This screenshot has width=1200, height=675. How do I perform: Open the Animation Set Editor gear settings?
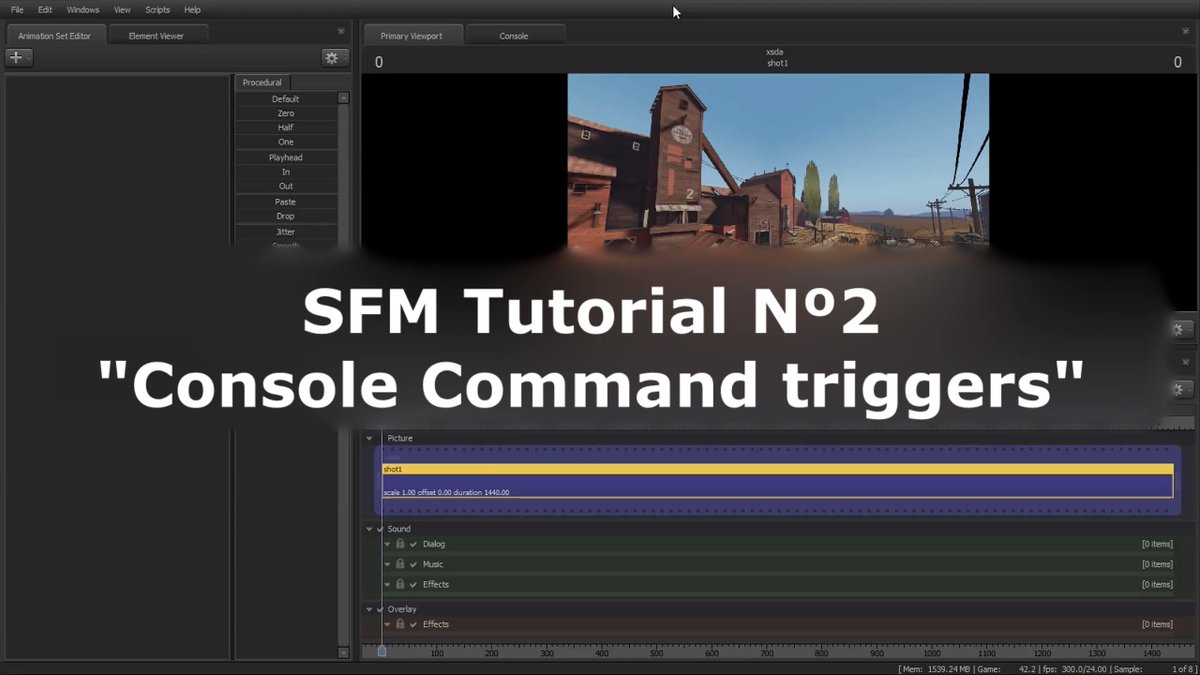[333, 57]
